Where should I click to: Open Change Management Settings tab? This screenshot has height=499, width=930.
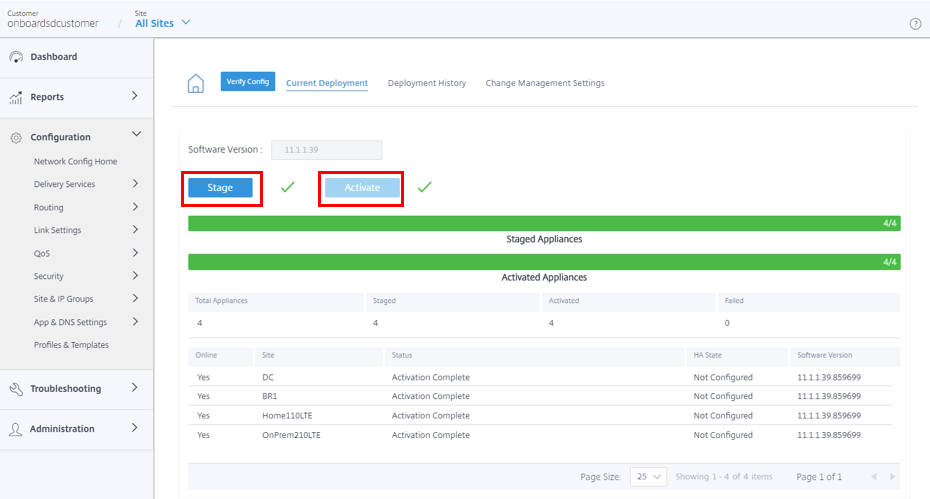coord(545,83)
